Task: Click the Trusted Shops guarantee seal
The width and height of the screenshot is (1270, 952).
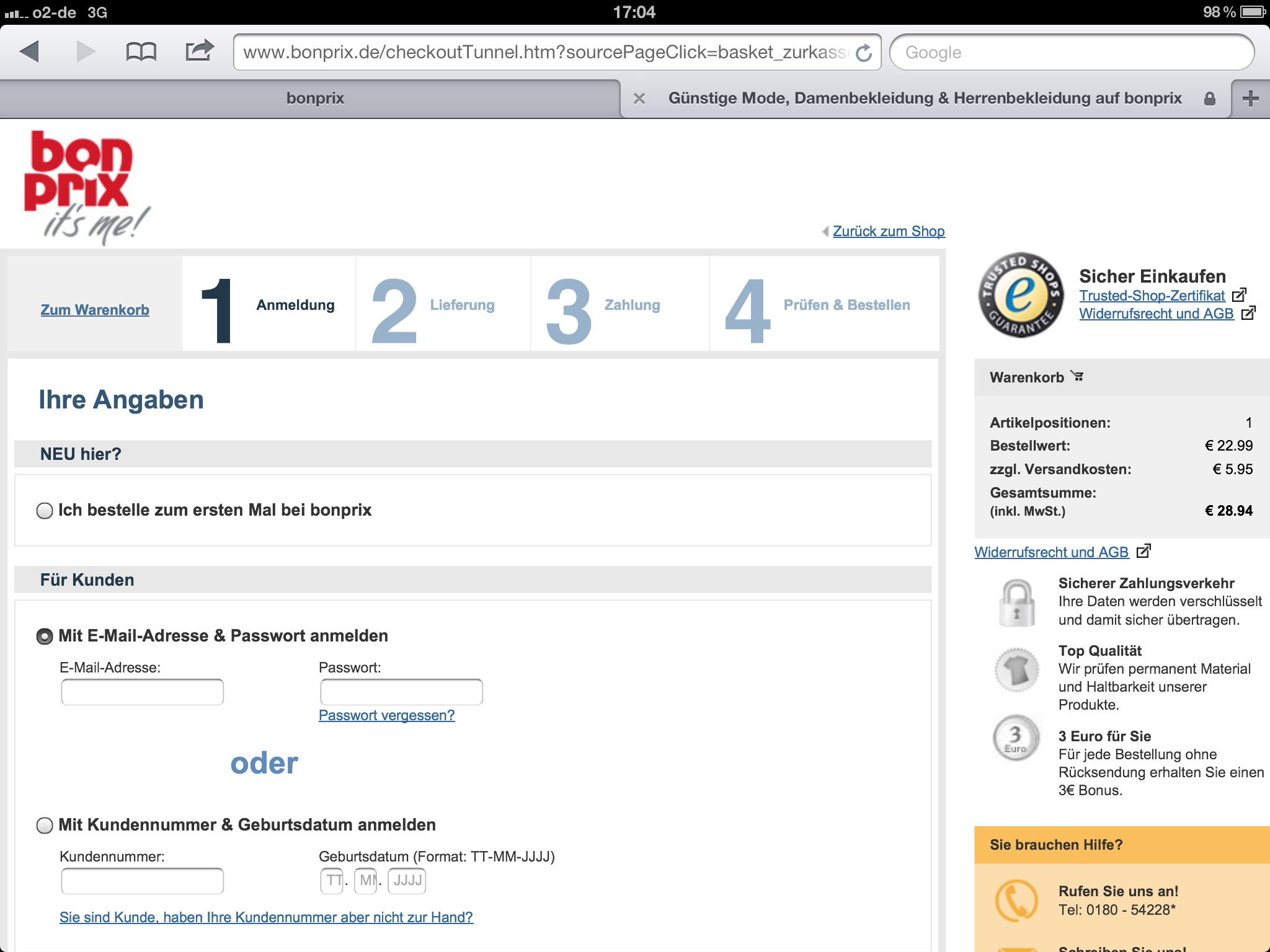Action: (1021, 295)
